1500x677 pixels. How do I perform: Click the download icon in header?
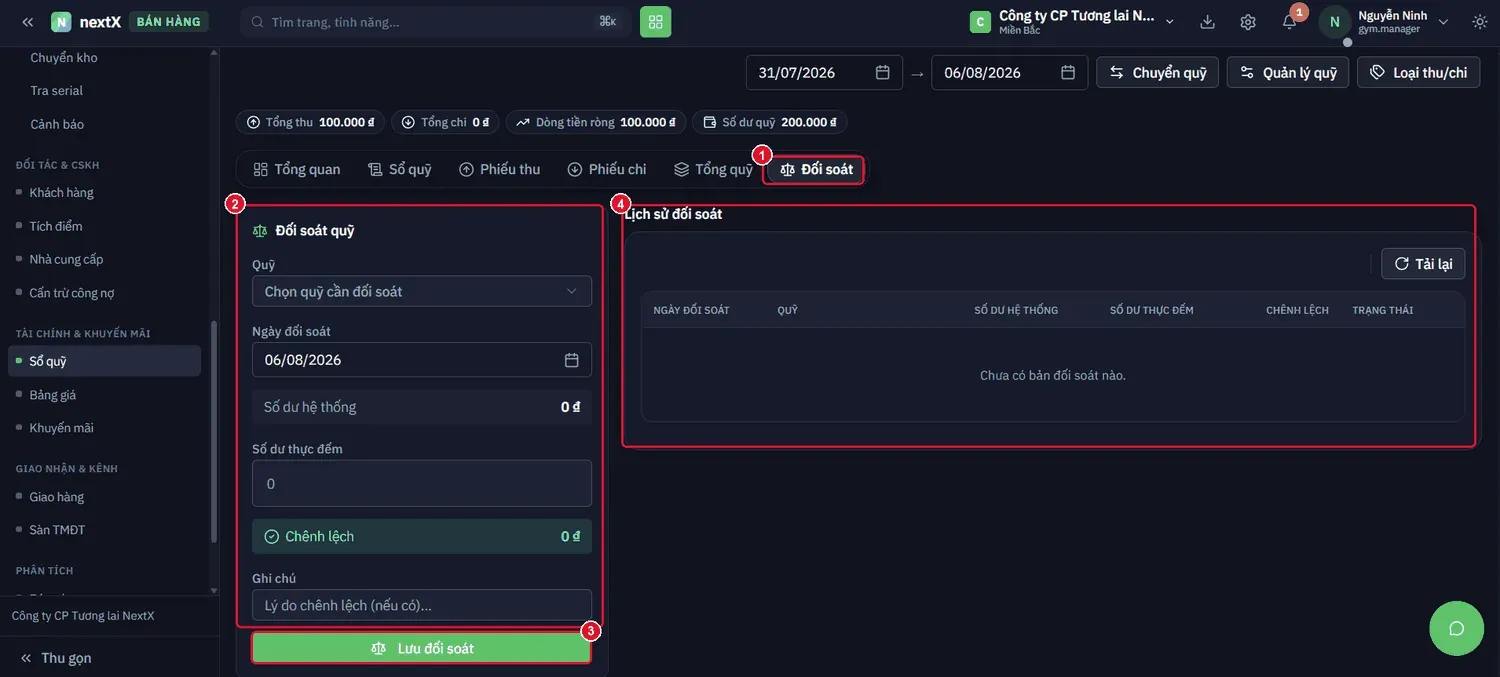1207,21
